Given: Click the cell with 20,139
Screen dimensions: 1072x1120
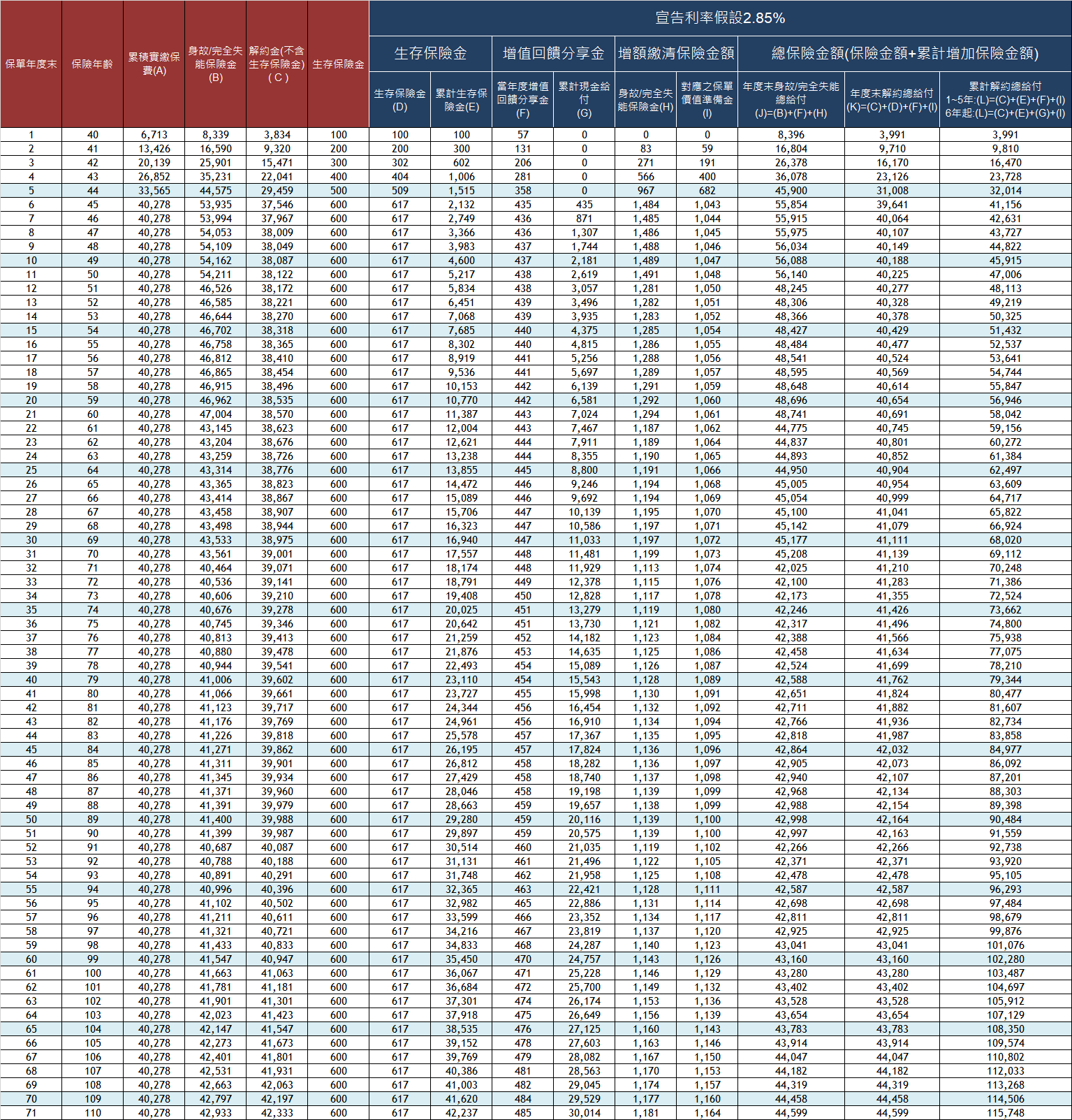Looking at the screenshot, I should (x=154, y=163).
